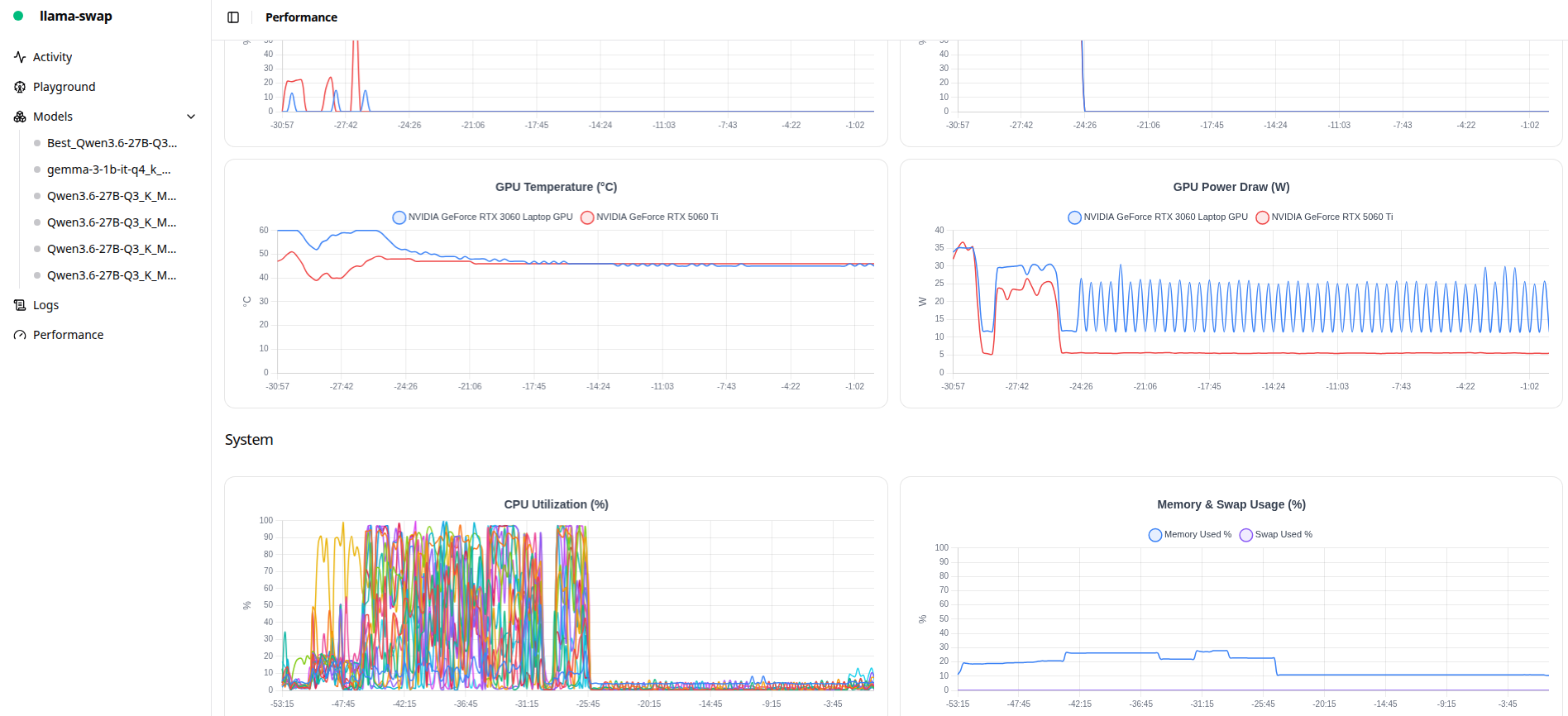The image size is (1568, 716).
Task: Click the Performance page header title
Action: [301, 17]
